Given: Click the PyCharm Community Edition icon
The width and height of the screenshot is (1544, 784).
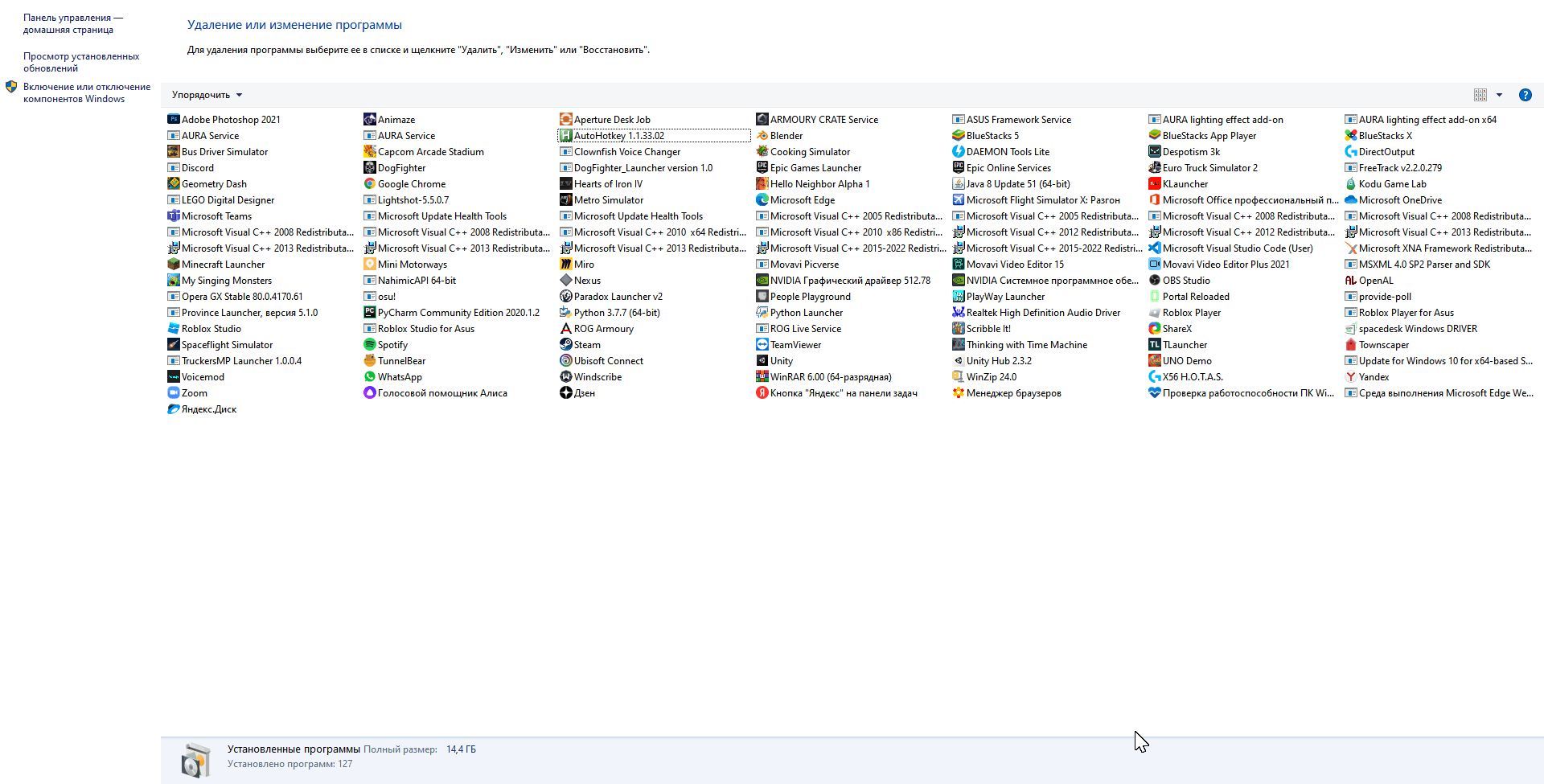Looking at the screenshot, I should [x=369, y=312].
